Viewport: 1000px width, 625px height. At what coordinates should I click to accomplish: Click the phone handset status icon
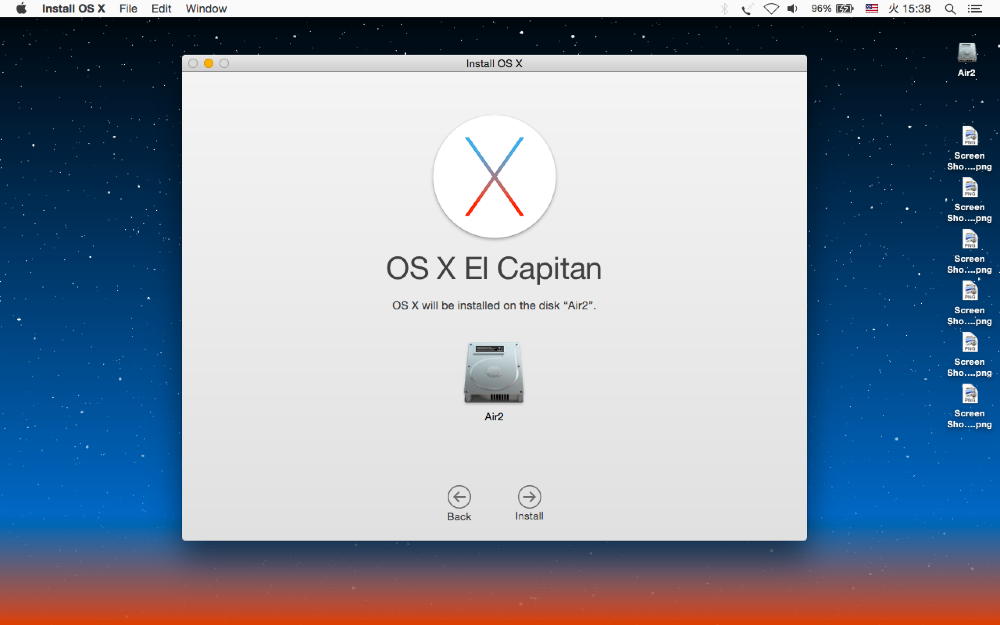[x=746, y=8]
